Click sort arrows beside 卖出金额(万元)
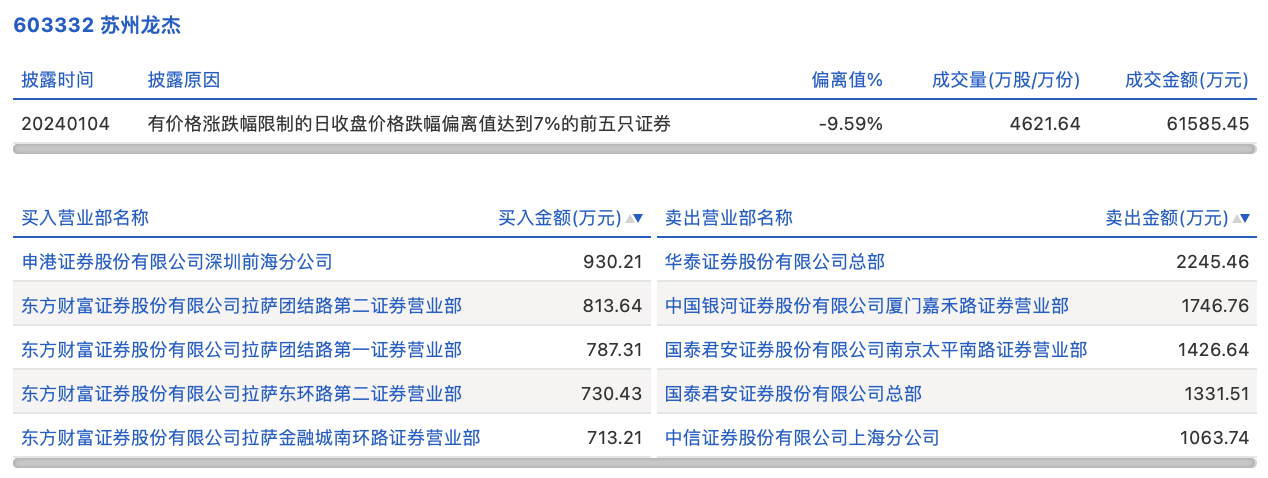This screenshot has width=1268, height=478. tap(1241, 218)
